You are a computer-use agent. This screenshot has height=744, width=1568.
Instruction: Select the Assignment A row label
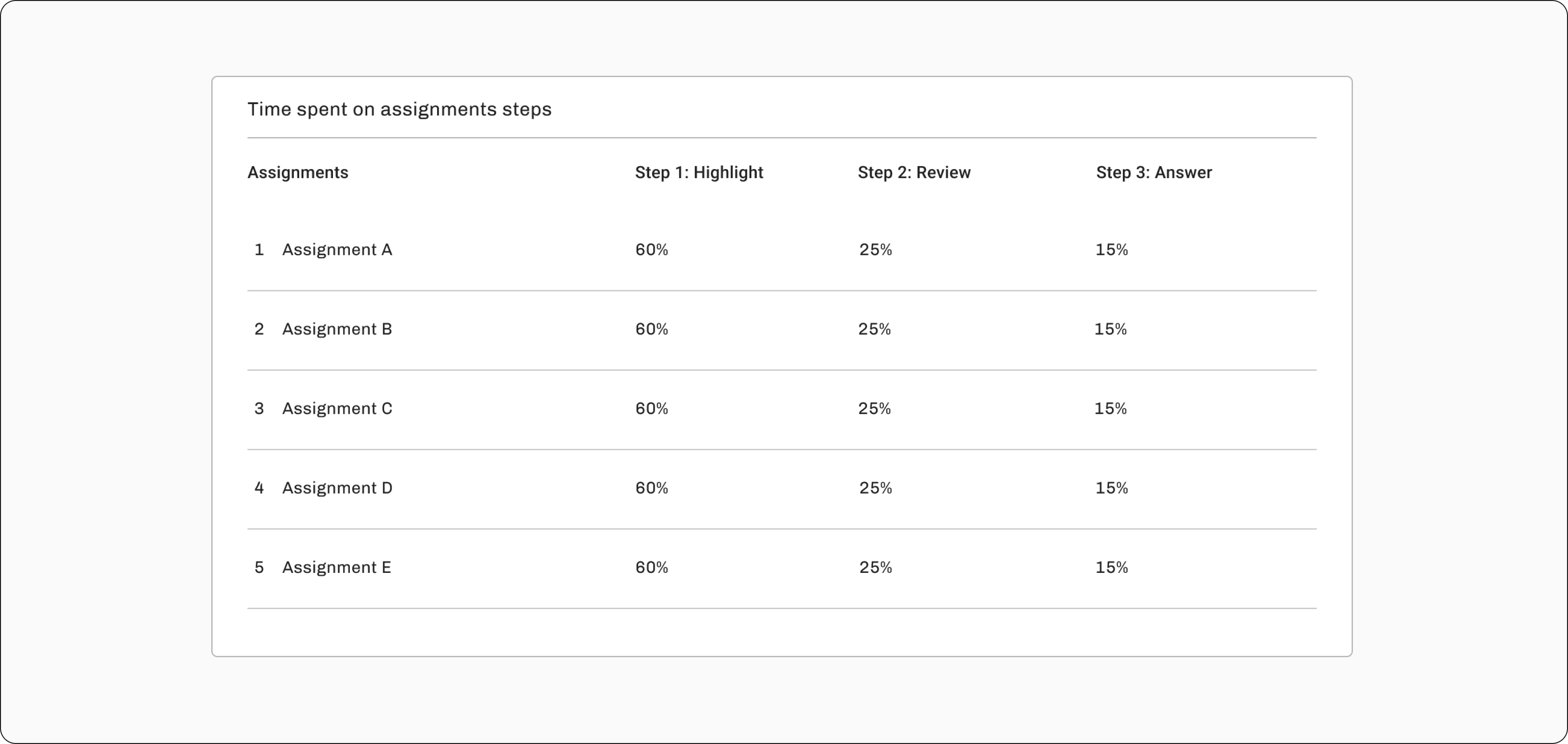336,250
